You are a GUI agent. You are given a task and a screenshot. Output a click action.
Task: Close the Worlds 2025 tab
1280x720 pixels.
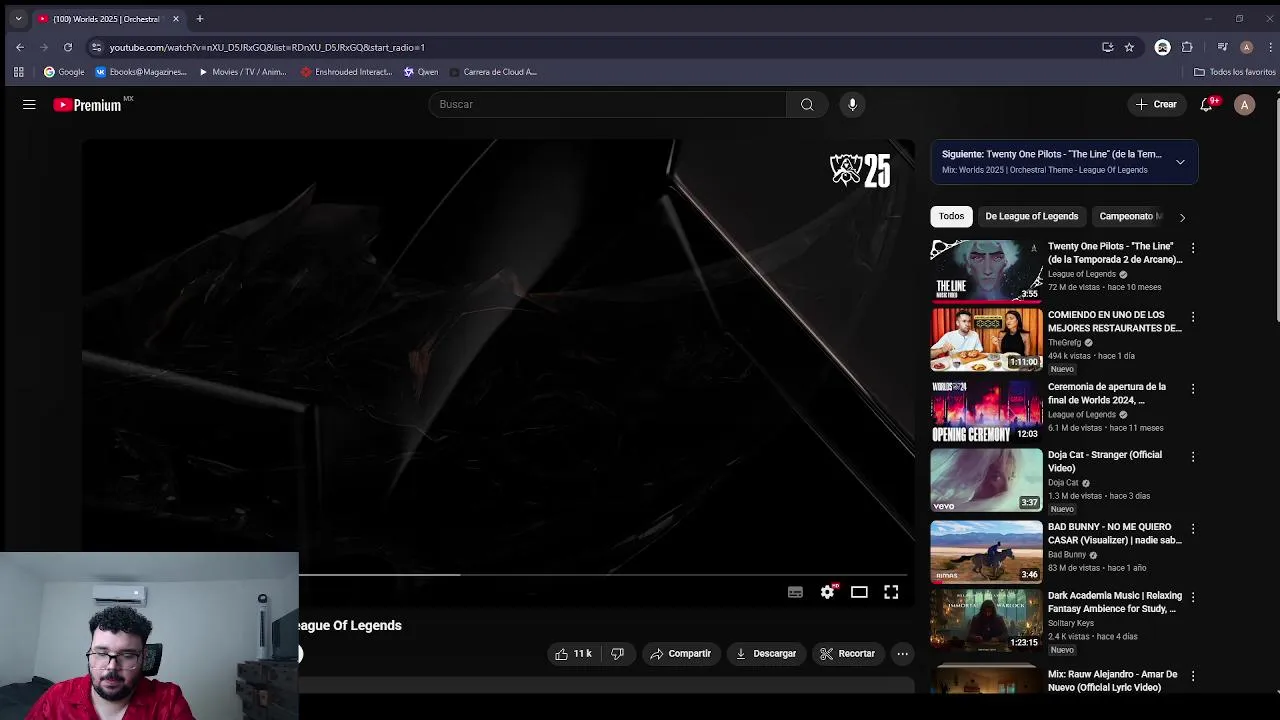(x=175, y=18)
